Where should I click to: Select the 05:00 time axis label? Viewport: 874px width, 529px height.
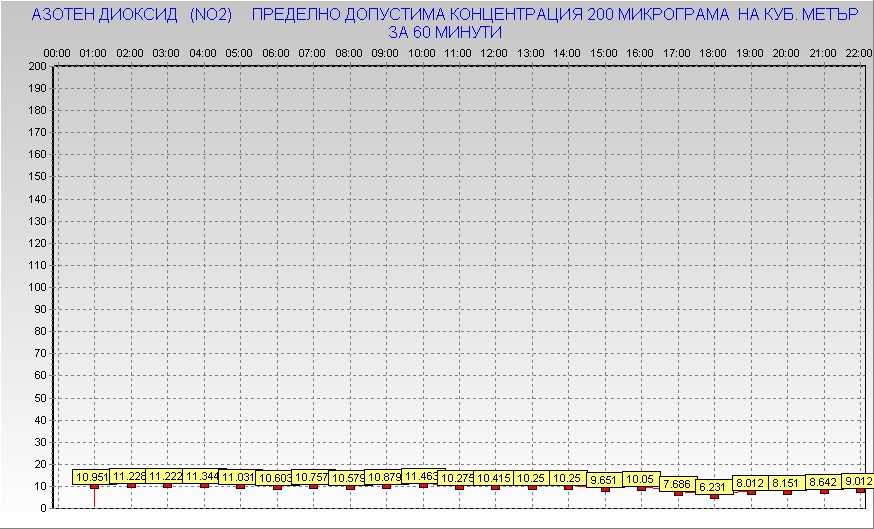coord(238,52)
